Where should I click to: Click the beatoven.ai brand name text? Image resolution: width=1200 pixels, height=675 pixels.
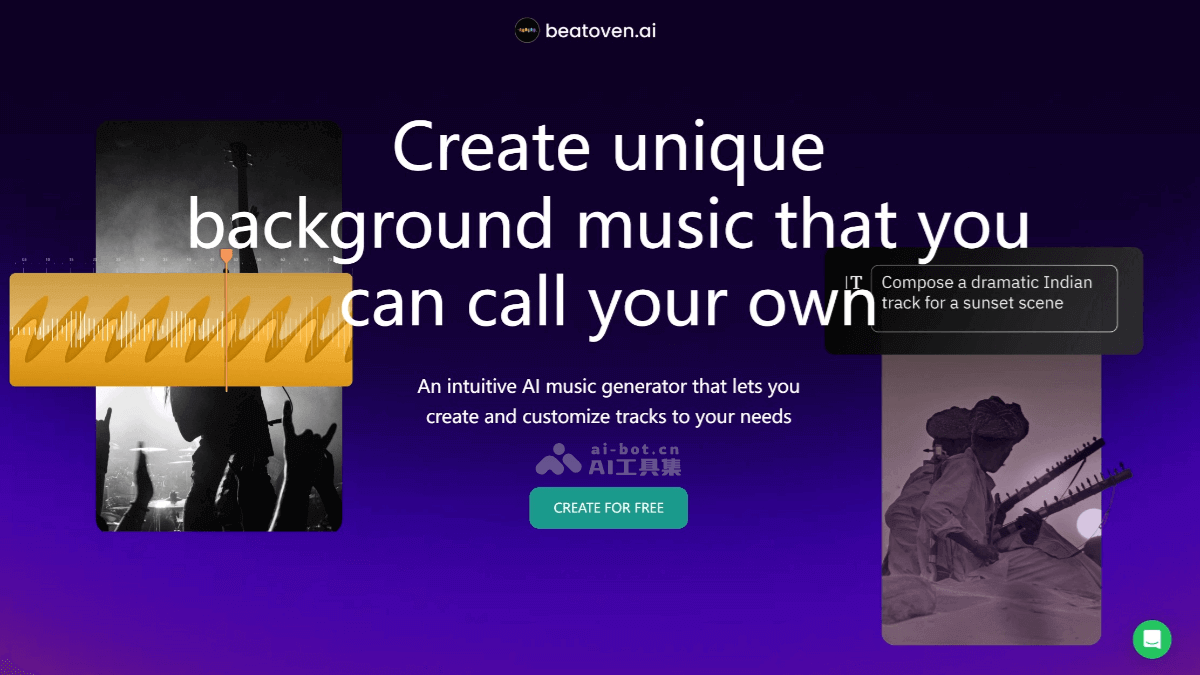(x=600, y=30)
